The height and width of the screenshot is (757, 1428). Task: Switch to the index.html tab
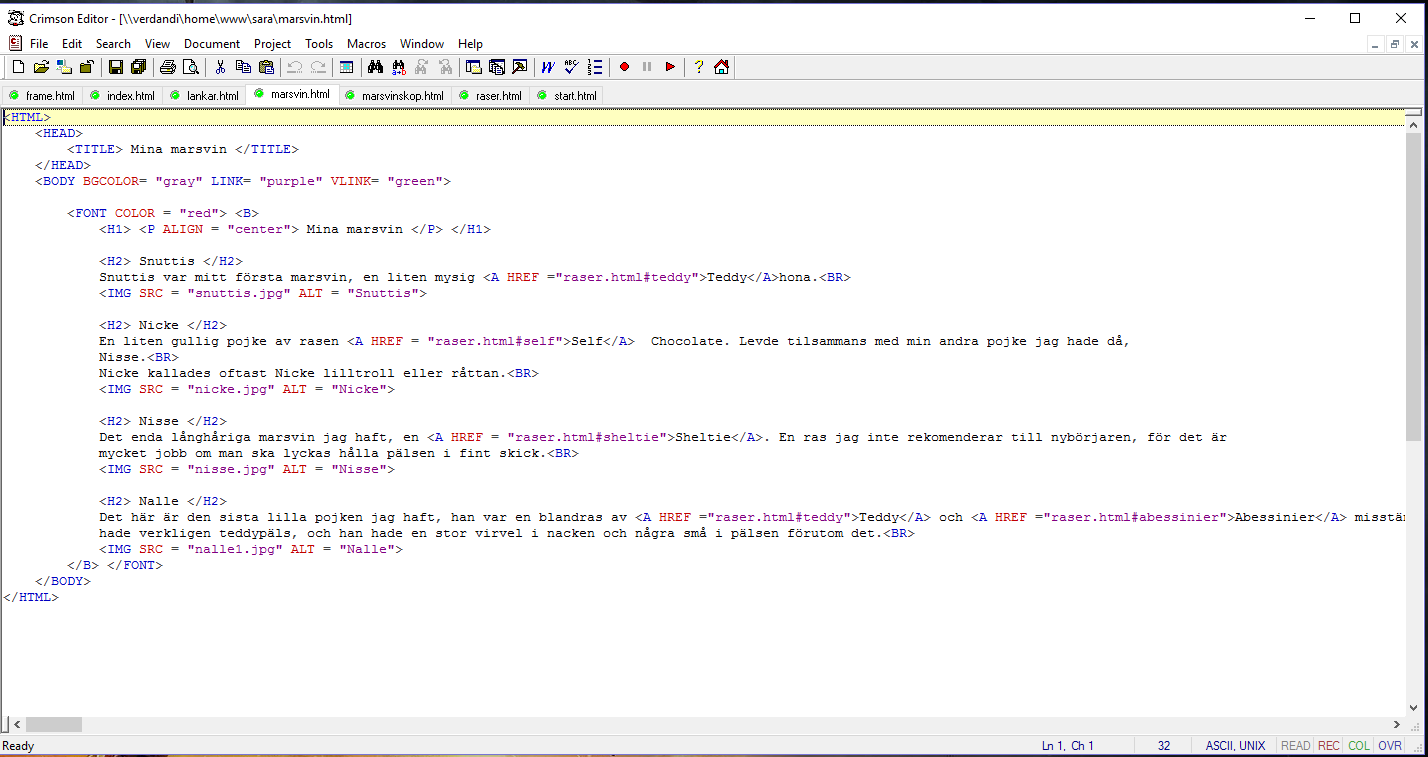point(122,96)
